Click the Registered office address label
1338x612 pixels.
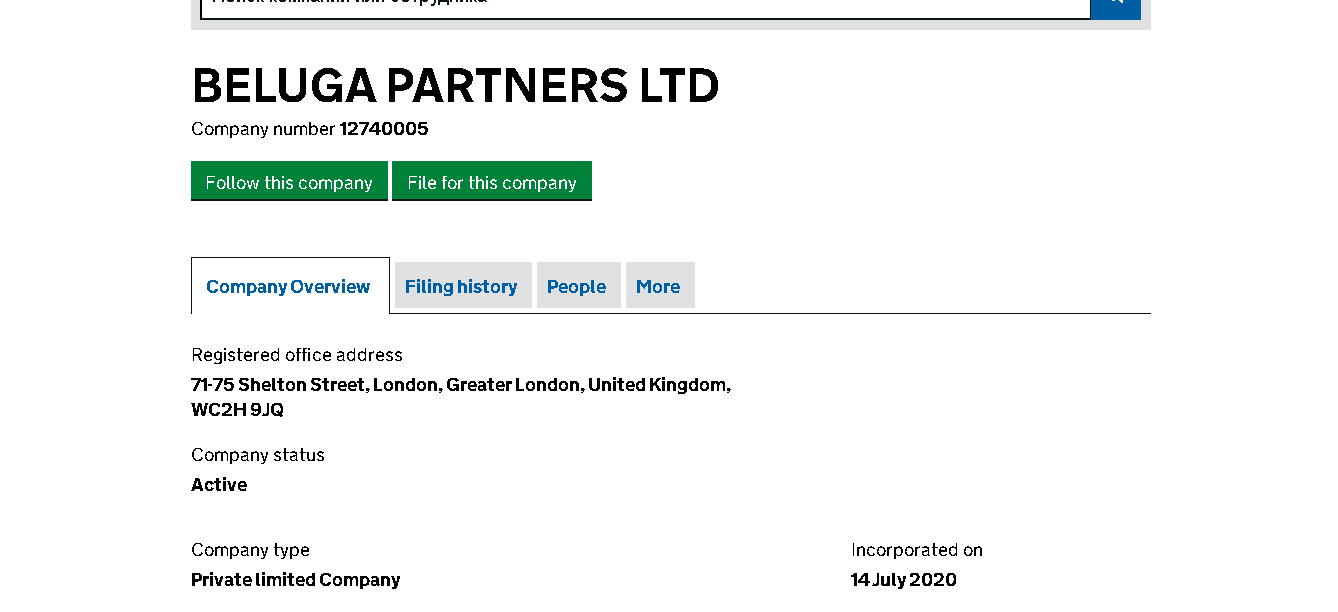(x=297, y=355)
